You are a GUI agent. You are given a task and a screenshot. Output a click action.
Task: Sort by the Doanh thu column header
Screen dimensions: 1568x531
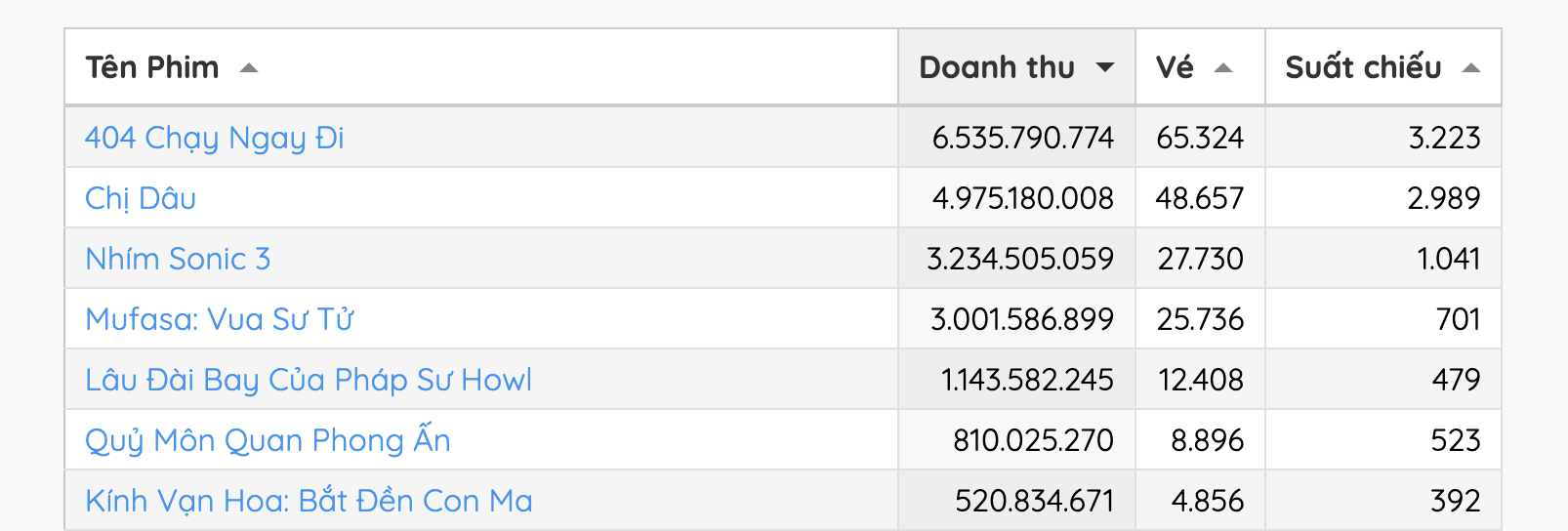point(997,67)
